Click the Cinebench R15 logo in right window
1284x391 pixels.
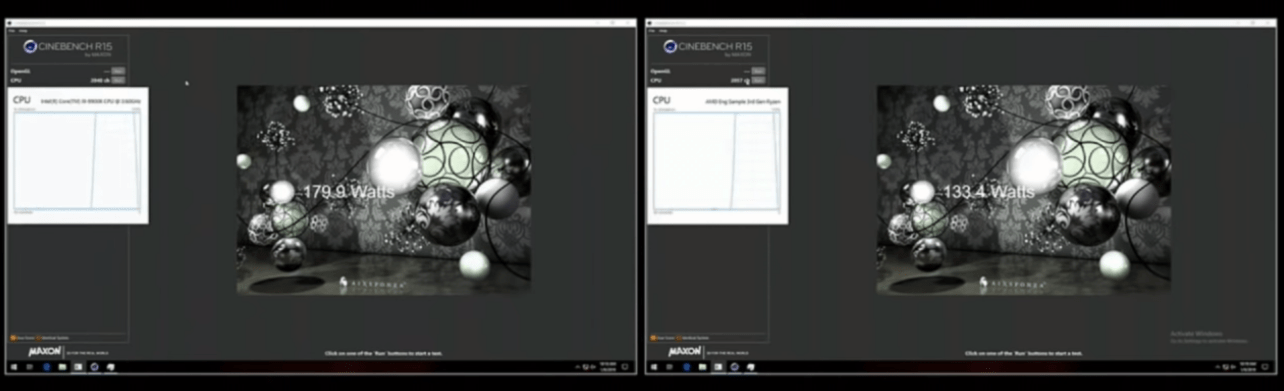click(707, 47)
